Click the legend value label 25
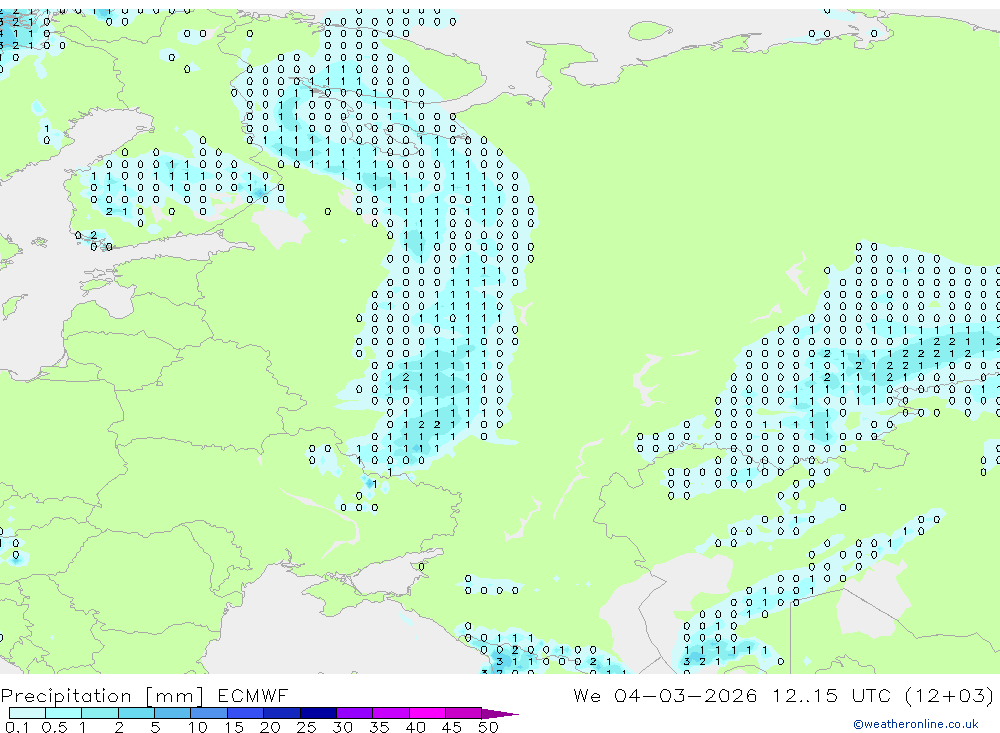 [x=306, y=727]
